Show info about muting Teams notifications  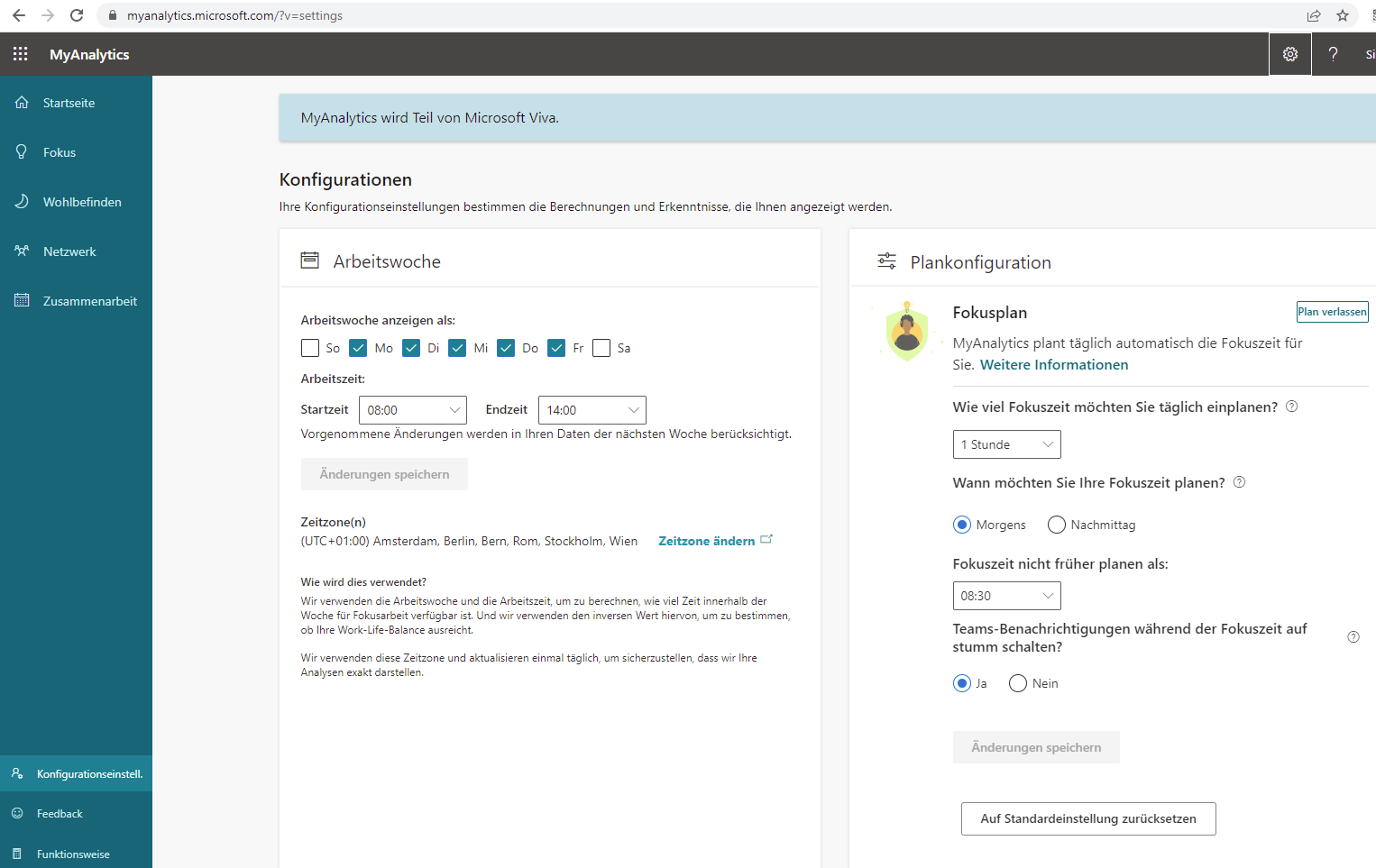pos(1353,636)
